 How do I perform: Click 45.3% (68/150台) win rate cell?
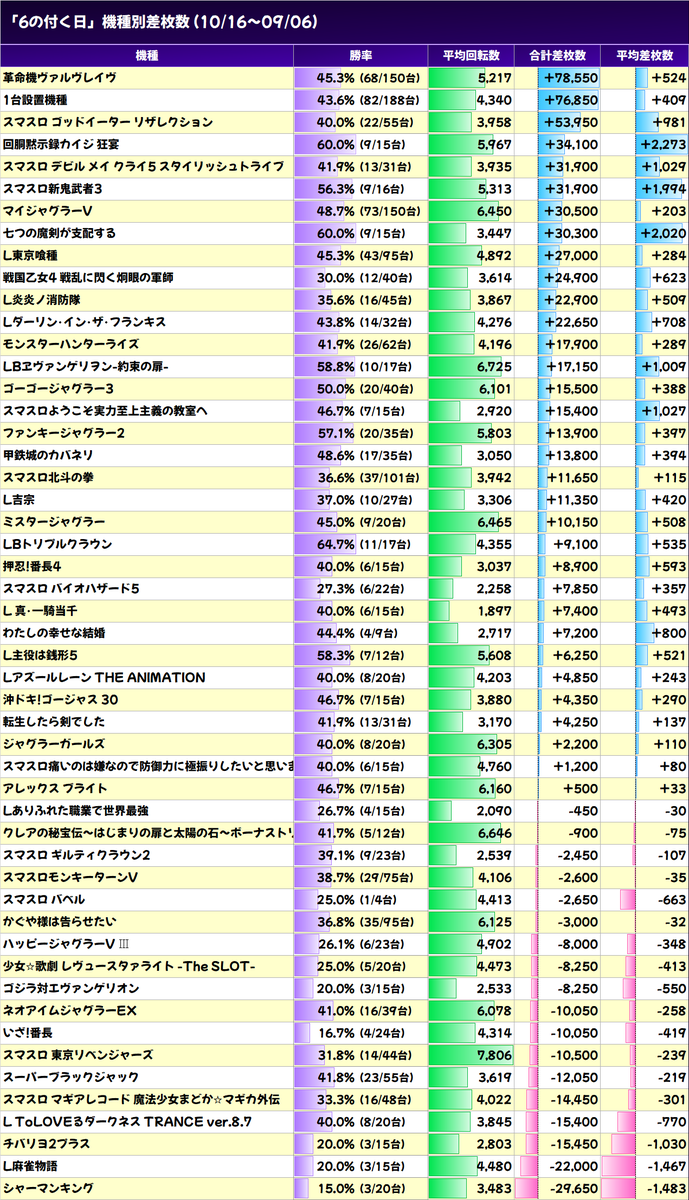(x=360, y=77)
